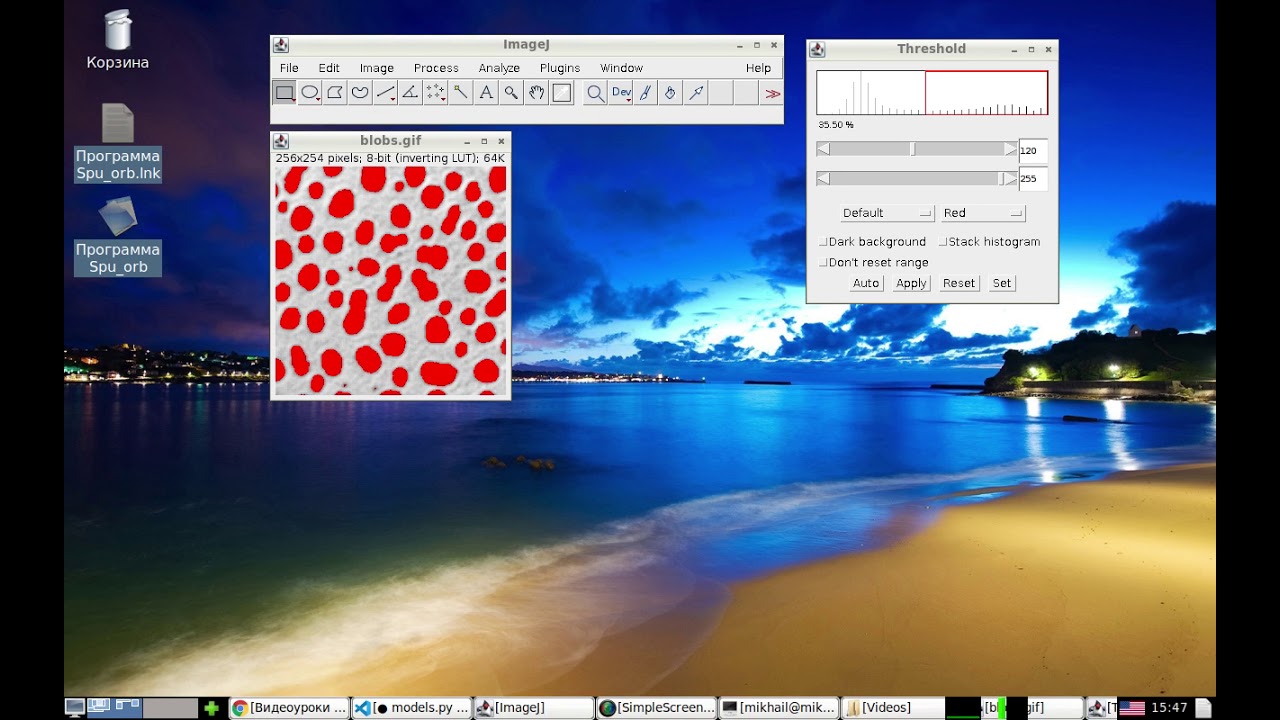Viewport: 1280px width, 720px height.
Task: Open the Default threshold method dropdown
Action: click(887, 213)
